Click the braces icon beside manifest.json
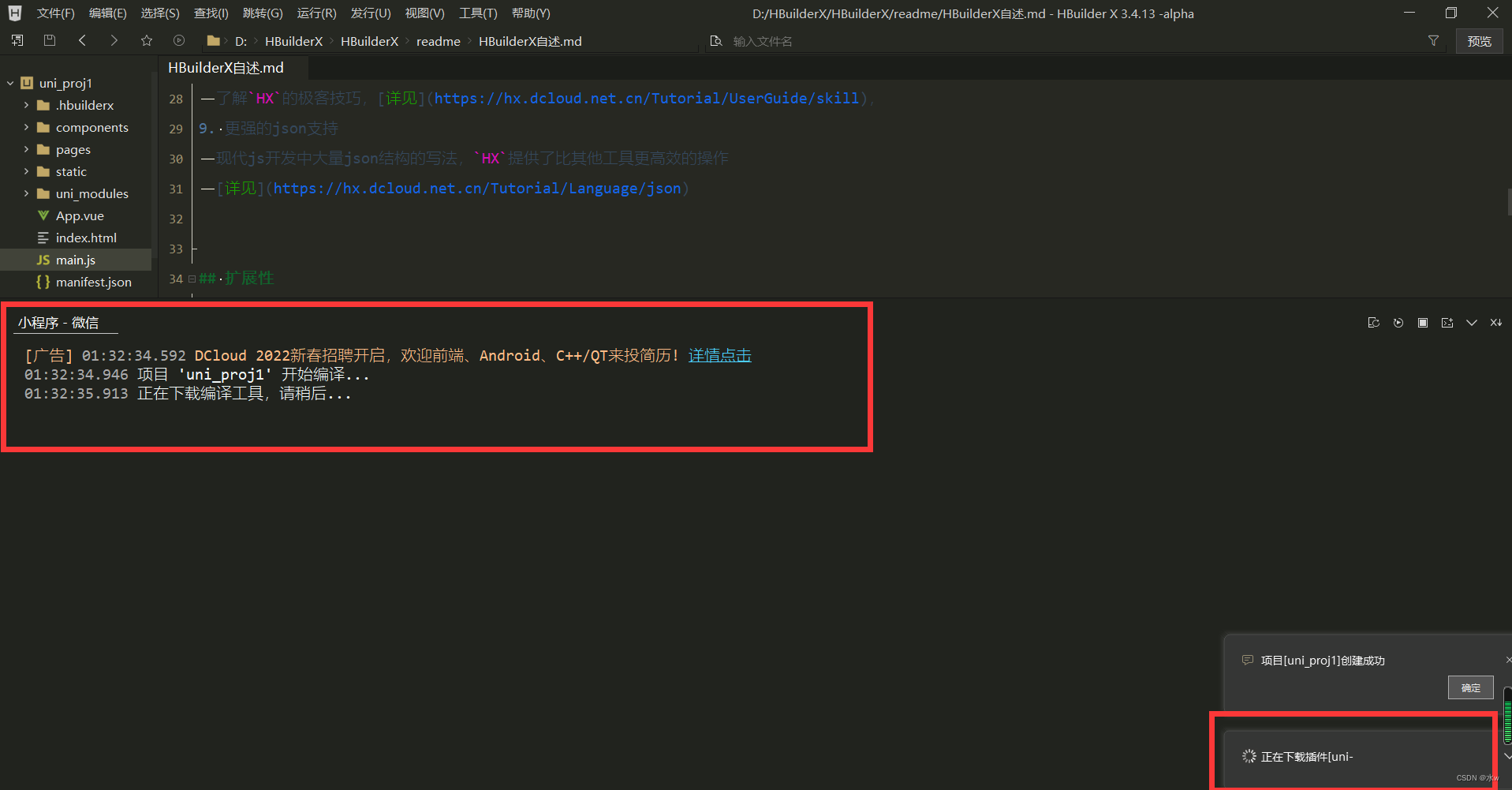The height and width of the screenshot is (790, 1512). (43, 282)
